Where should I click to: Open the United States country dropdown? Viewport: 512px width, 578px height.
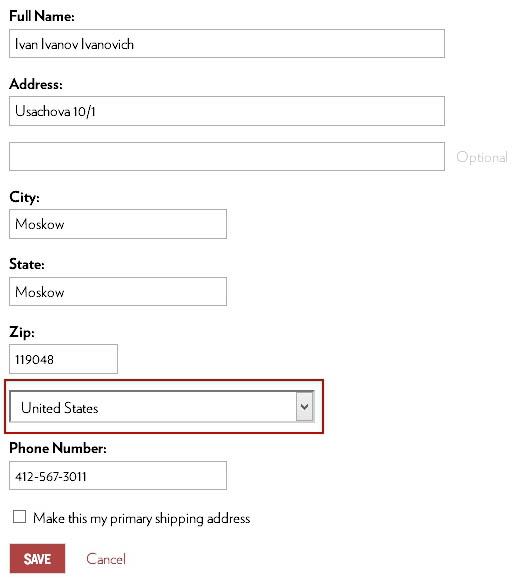tap(162, 406)
